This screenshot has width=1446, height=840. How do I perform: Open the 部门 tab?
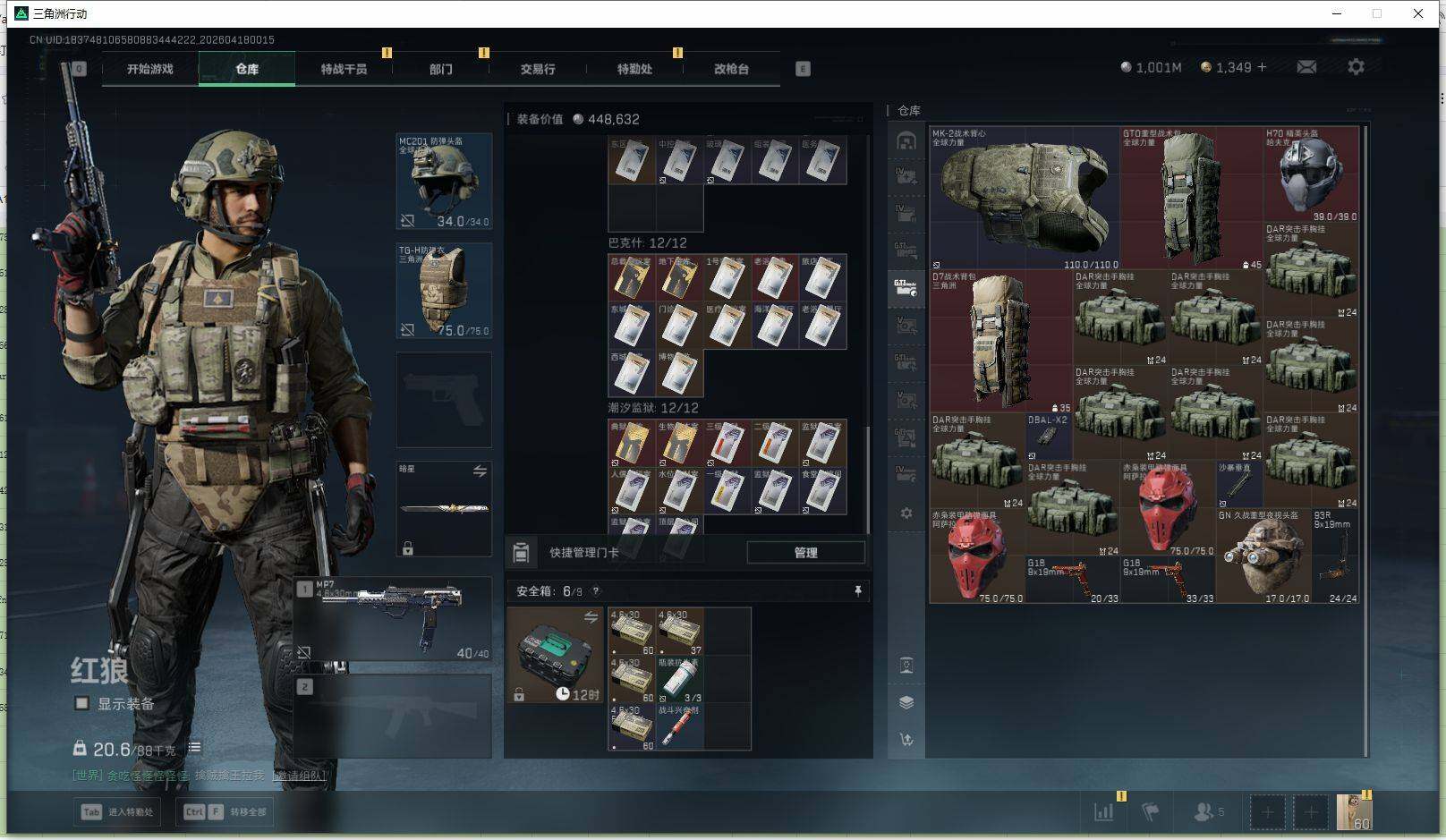pos(440,69)
